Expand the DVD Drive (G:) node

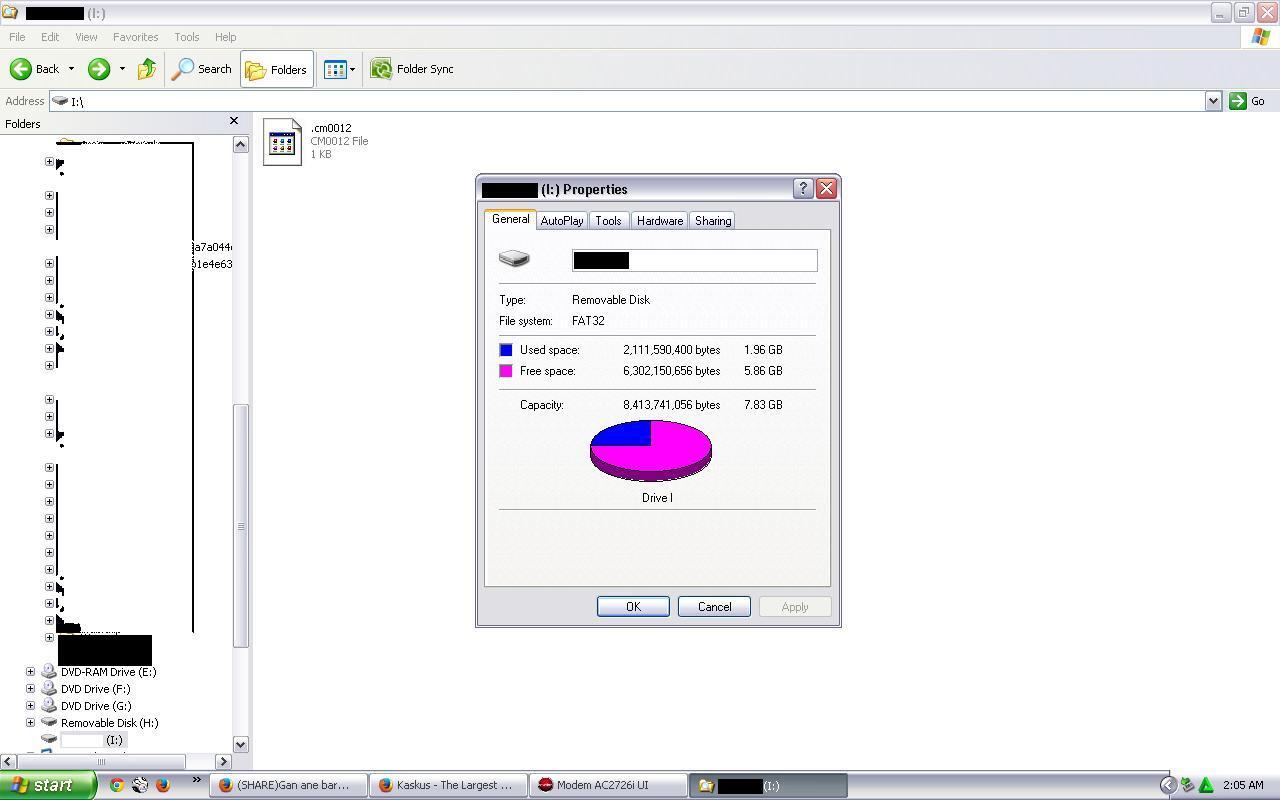tap(30, 706)
